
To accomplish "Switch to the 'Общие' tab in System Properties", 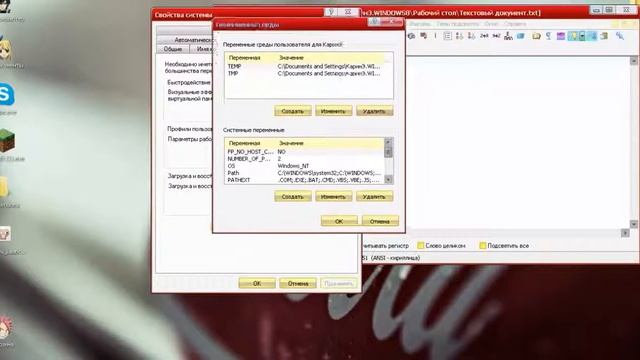I will pos(173,49).
